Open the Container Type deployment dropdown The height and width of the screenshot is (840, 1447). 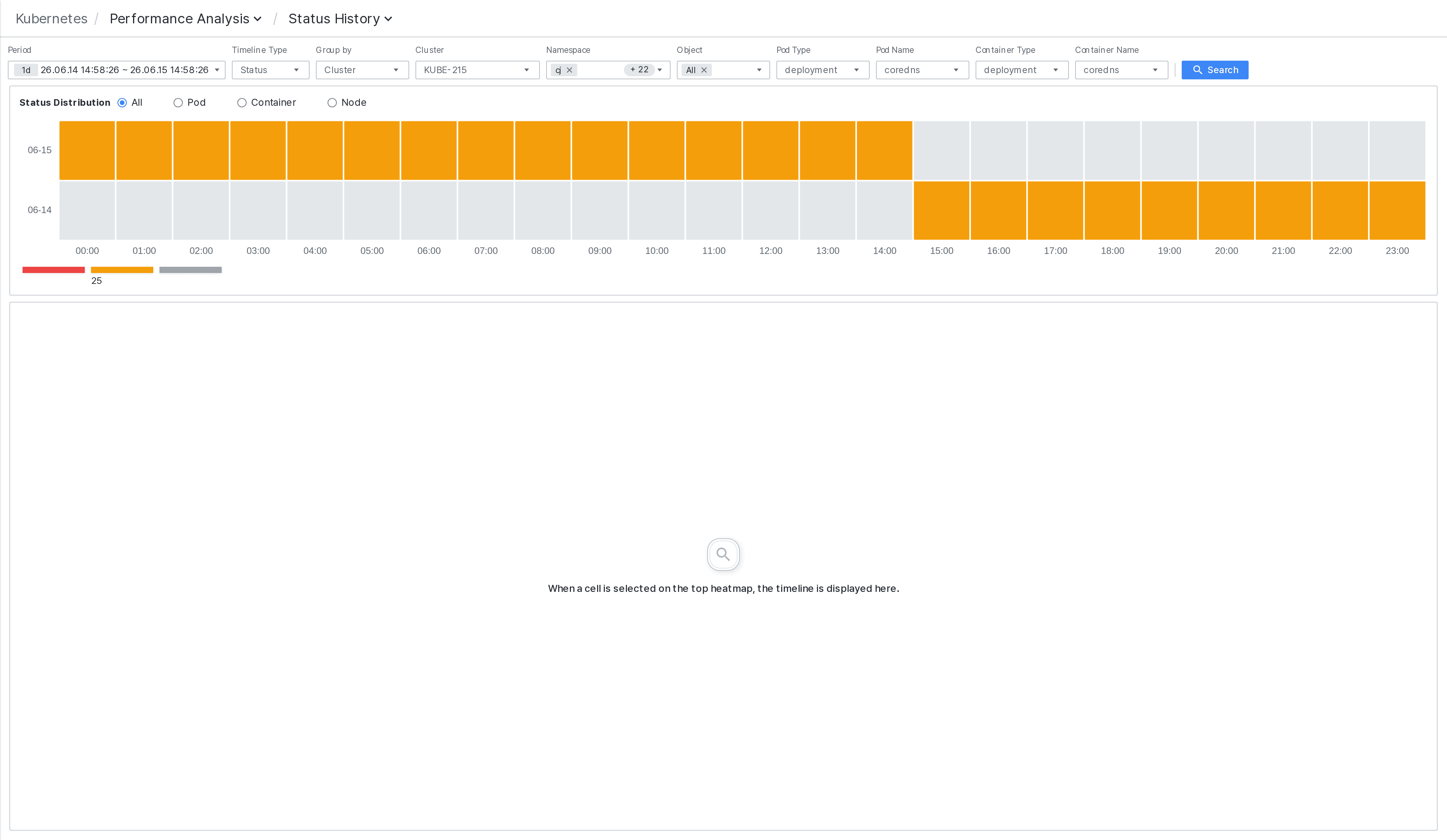[x=1021, y=70]
